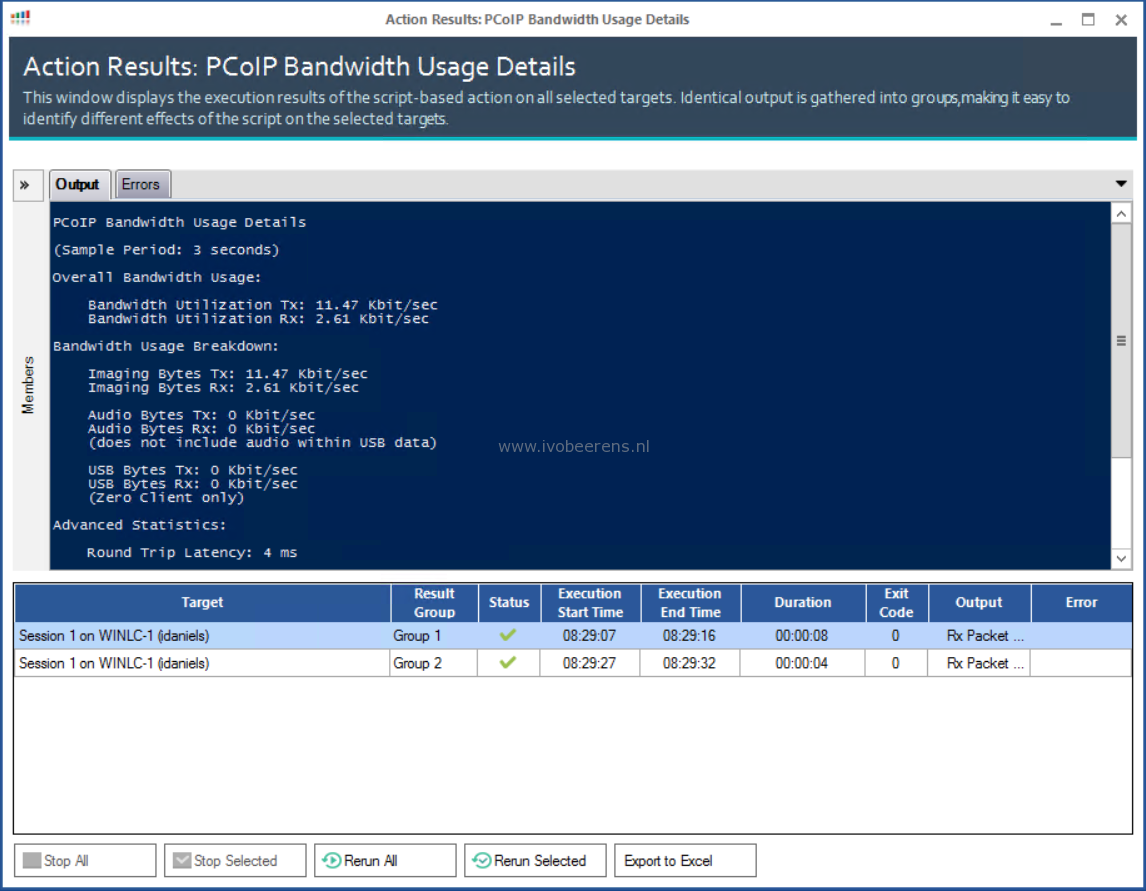Click the 'Bandwidth Utilization Tx: 11.47 Kbit/sec' line
Image resolution: width=1146 pixels, height=891 pixels.
coord(262,305)
